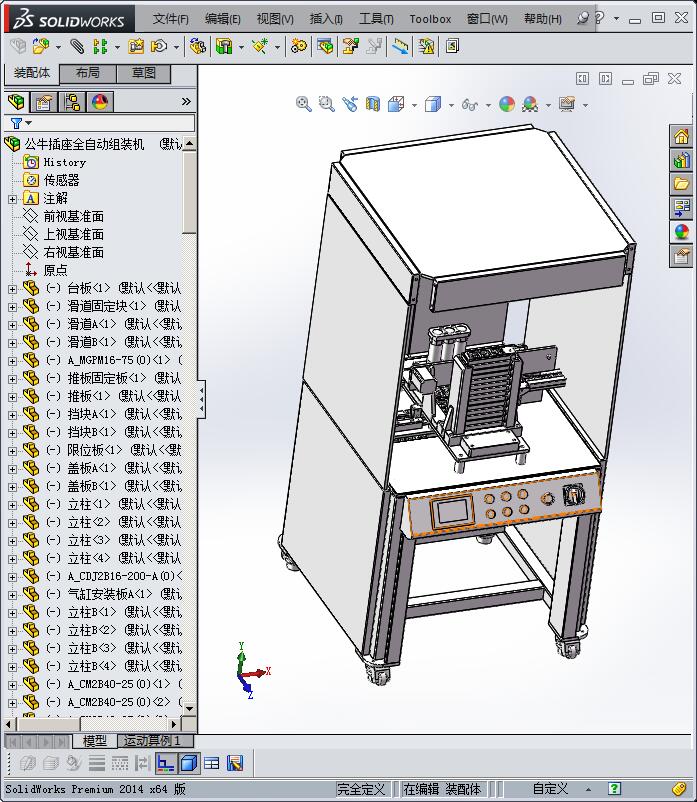This screenshot has height=802, width=697.
Task: Click the Exploded View icon
Action: point(350,47)
